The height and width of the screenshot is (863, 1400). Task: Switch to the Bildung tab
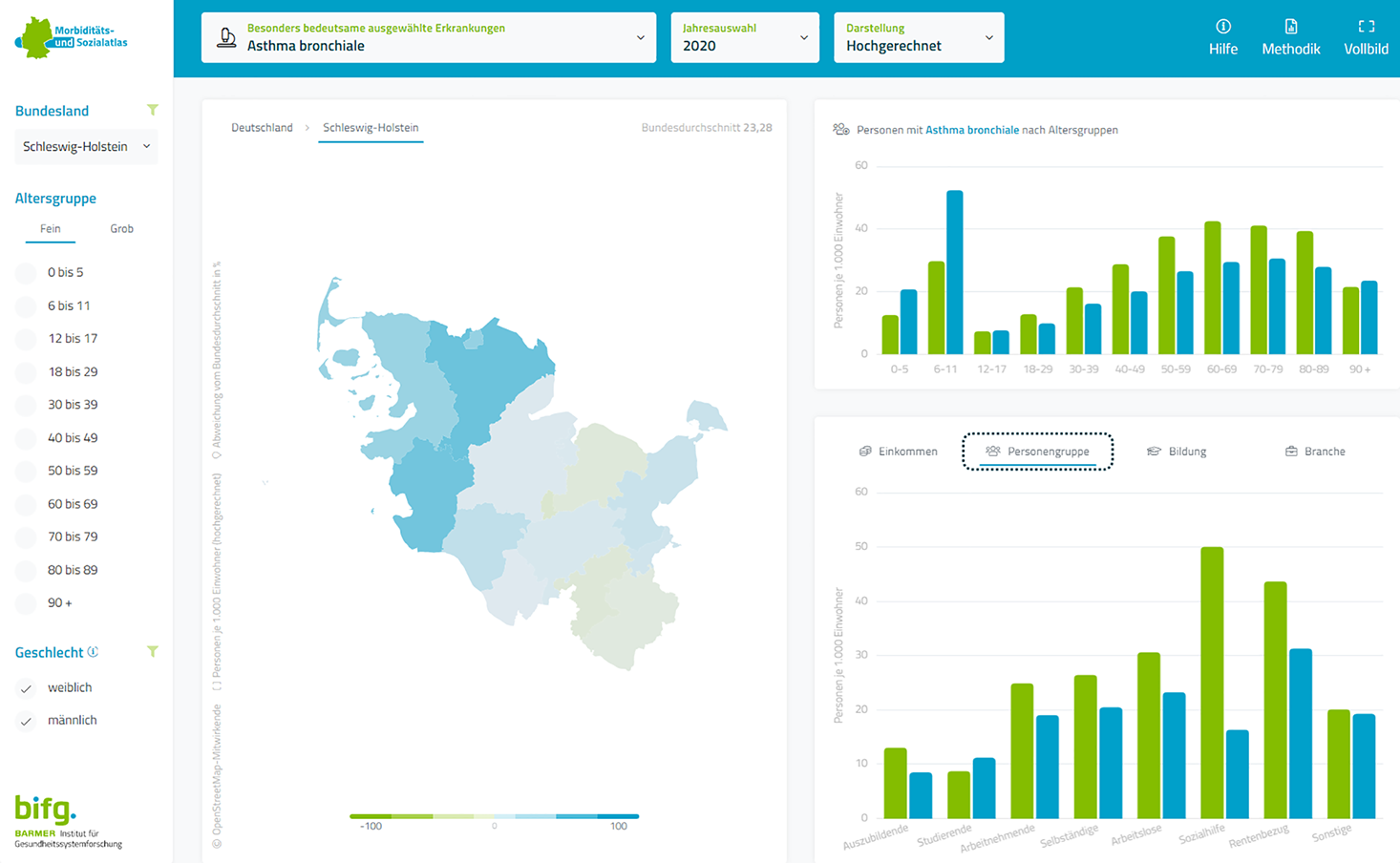(1177, 452)
